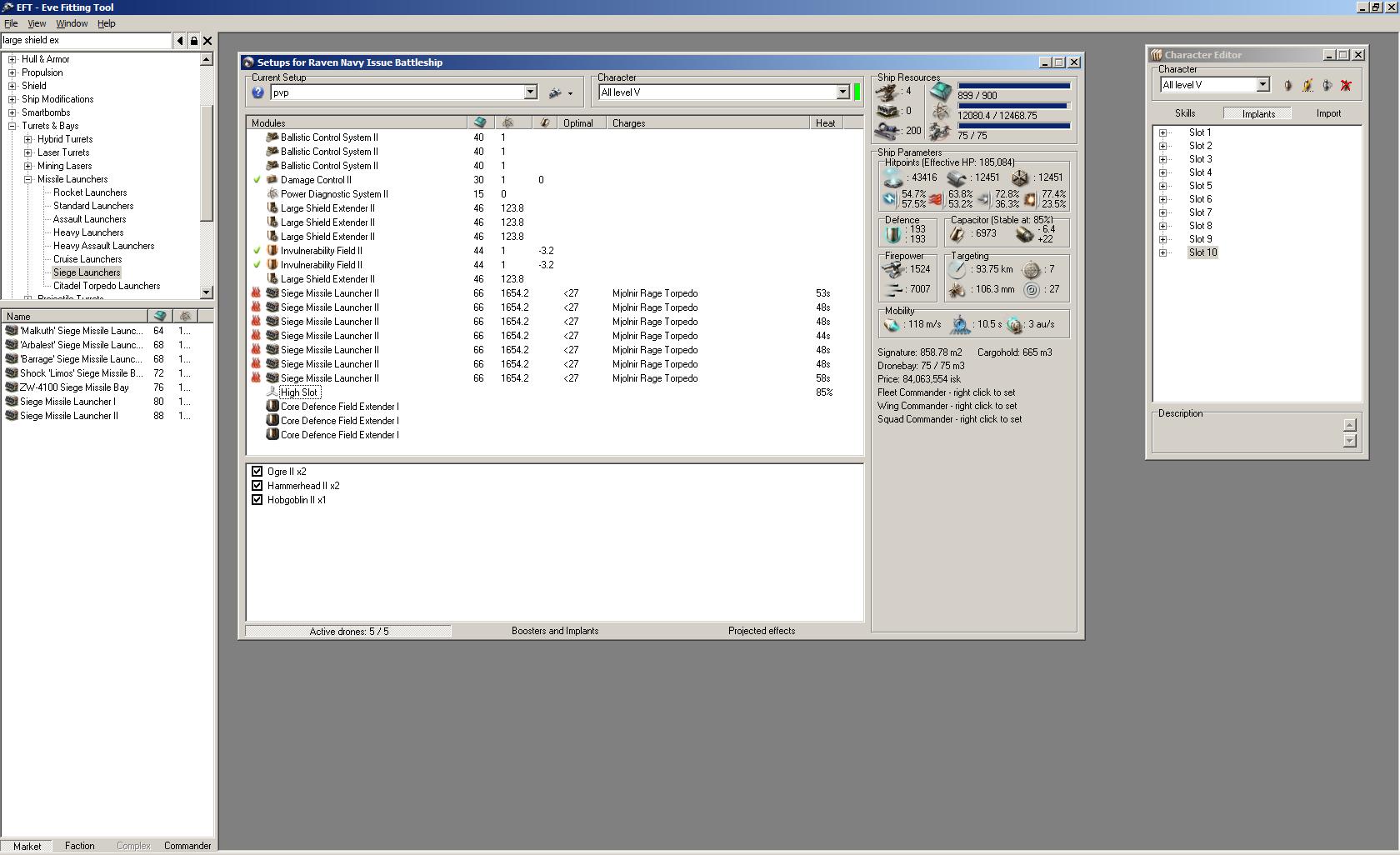Click the powergrid icon in Ship Resources
The height and width of the screenshot is (855, 1400).
(x=941, y=112)
